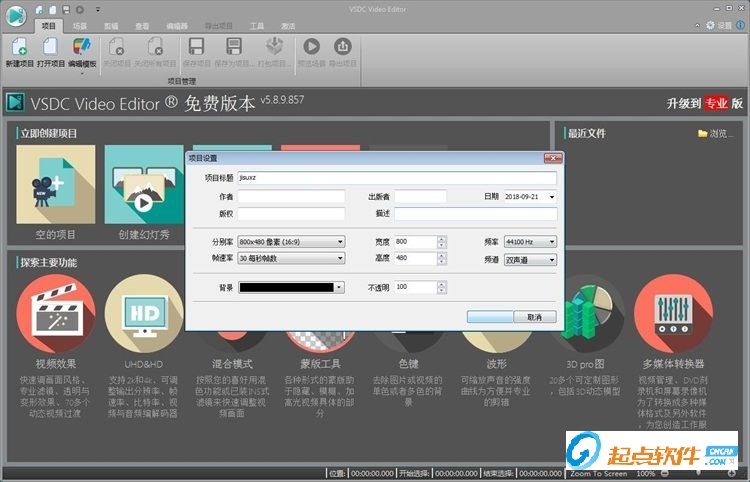This screenshot has width=750, height=482.
Task: Adjust 不透明 opacity with the stepper
Action: coord(442,287)
